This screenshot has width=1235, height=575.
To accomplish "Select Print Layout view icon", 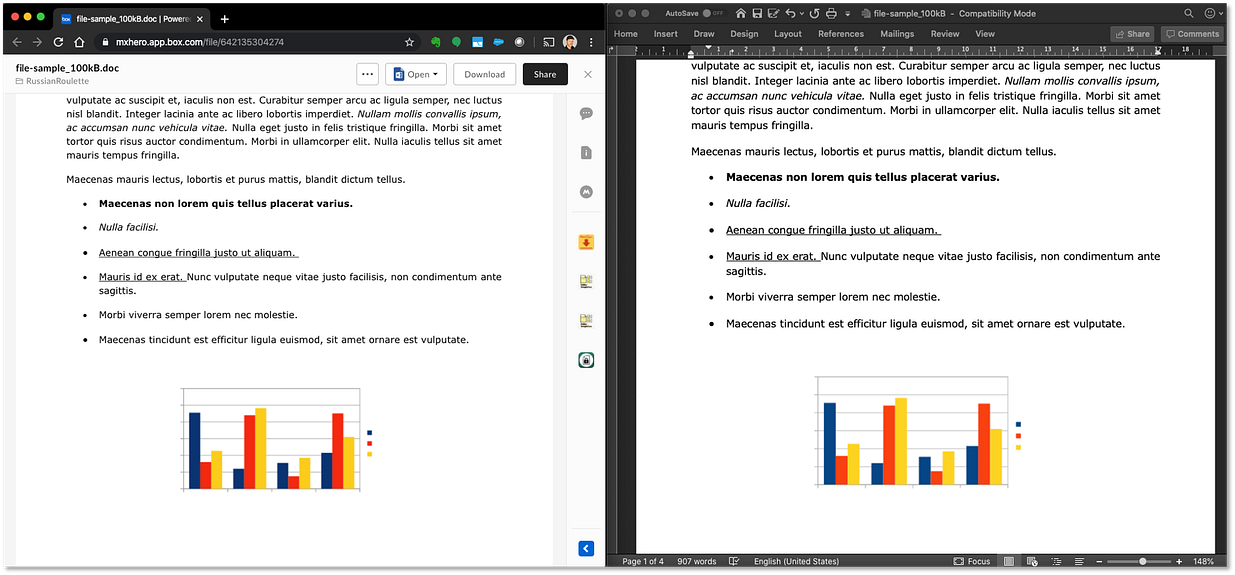I will coord(1009,562).
